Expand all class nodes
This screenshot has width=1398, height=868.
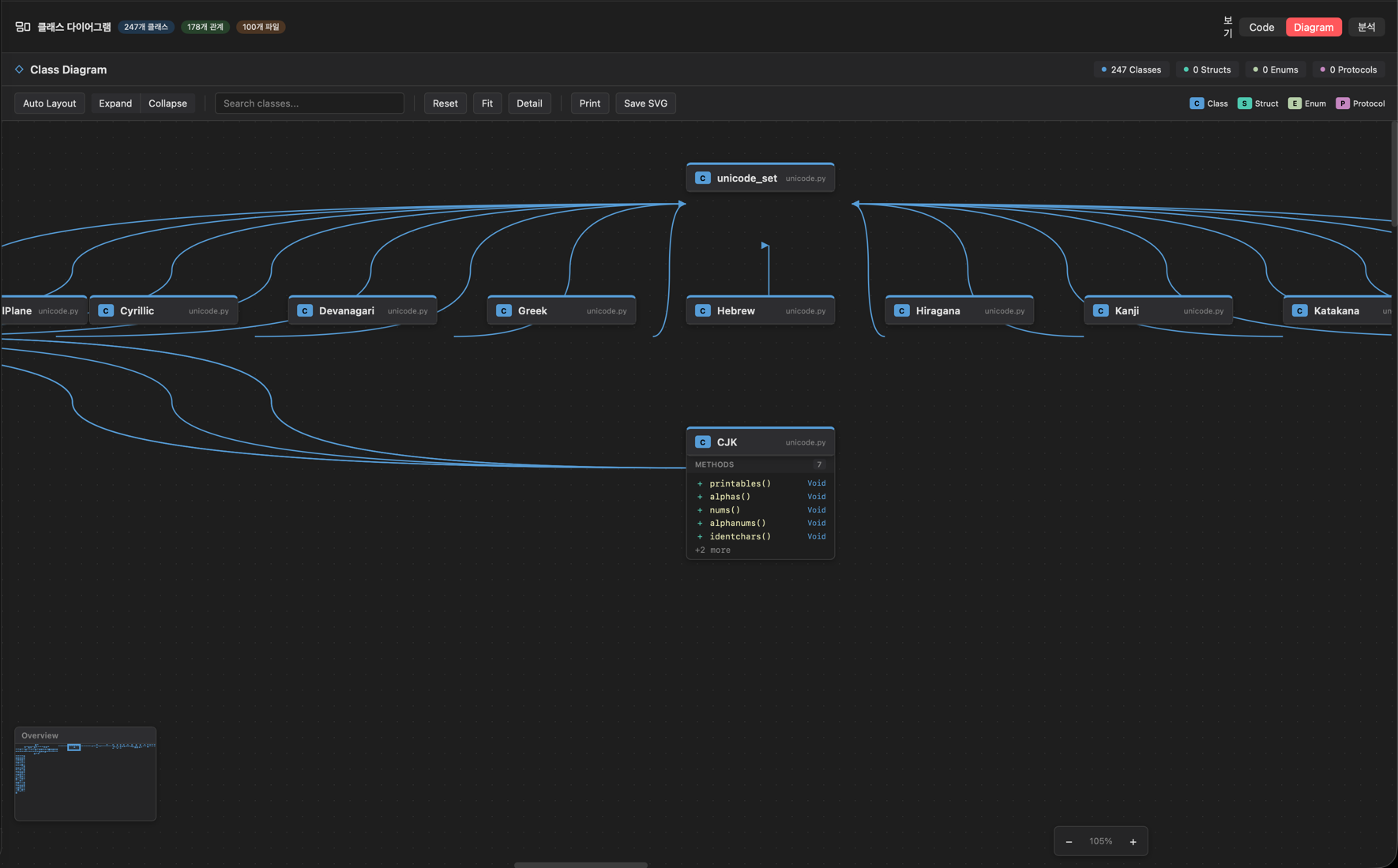click(115, 103)
